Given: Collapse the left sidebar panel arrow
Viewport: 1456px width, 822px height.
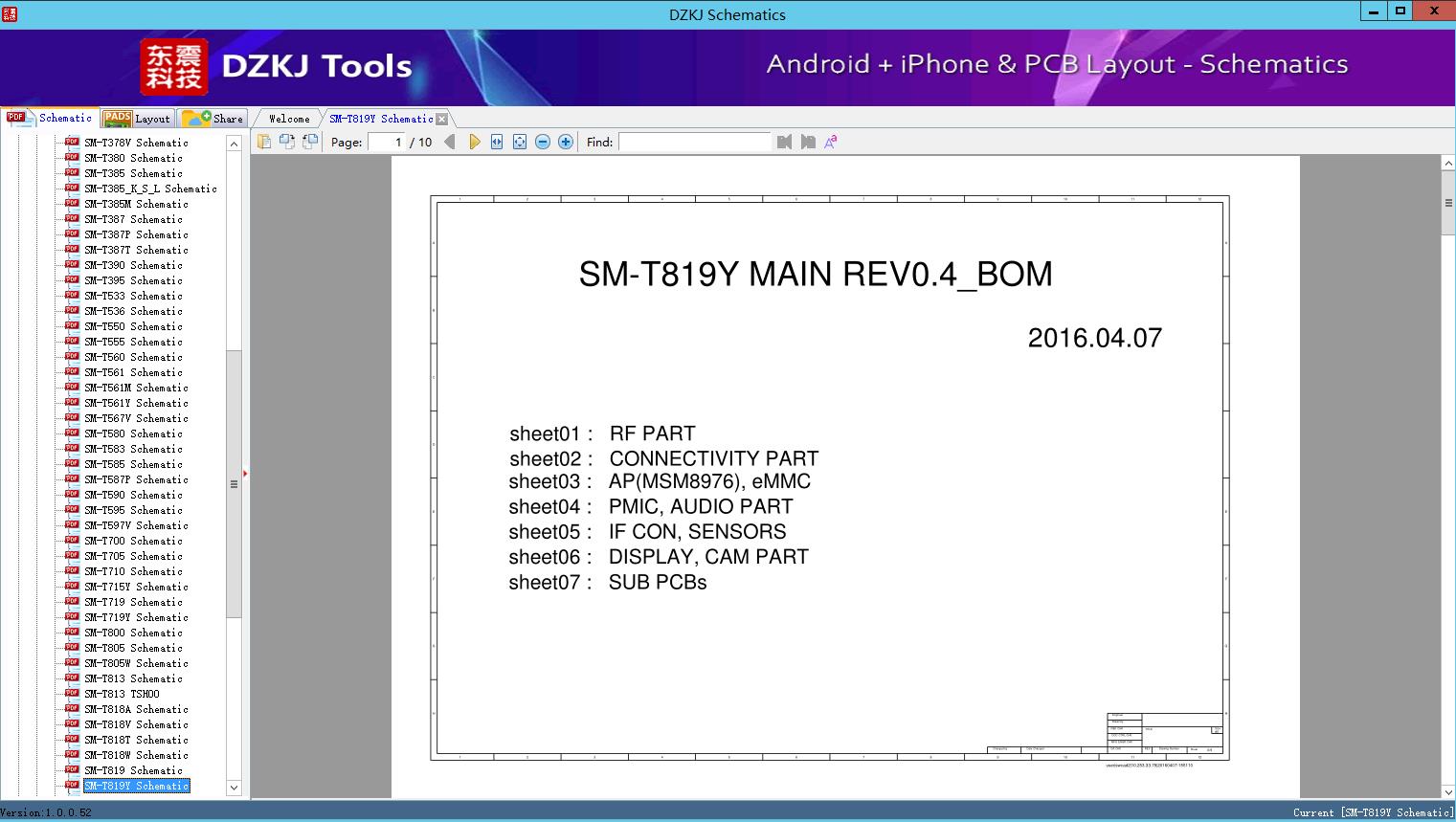Looking at the screenshot, I should pos(245,473).
